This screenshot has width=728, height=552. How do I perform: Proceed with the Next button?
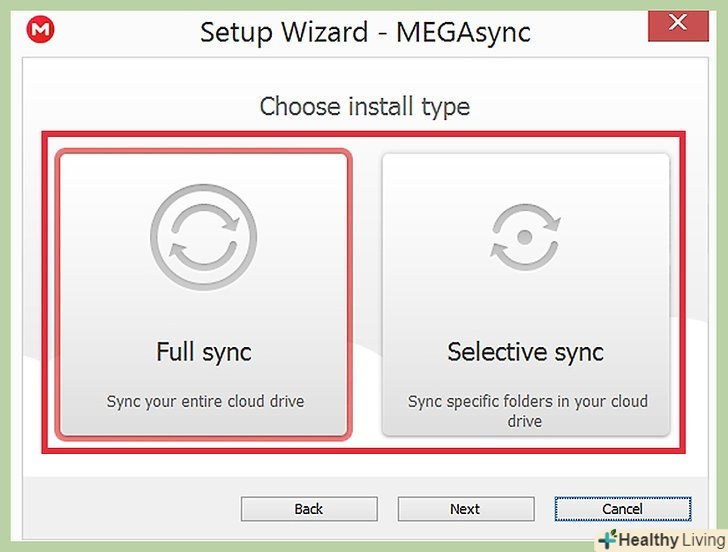[465, 509]
